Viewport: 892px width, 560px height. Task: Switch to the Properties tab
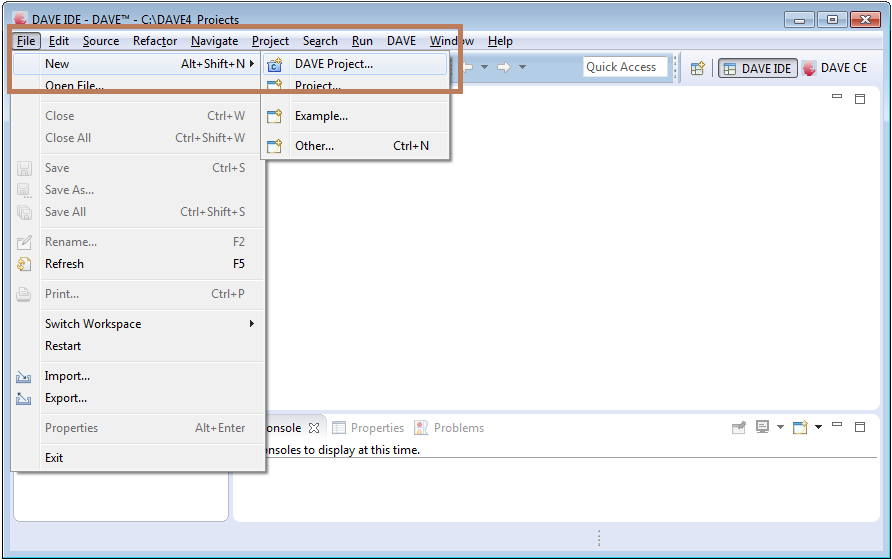tap(368, 428)
